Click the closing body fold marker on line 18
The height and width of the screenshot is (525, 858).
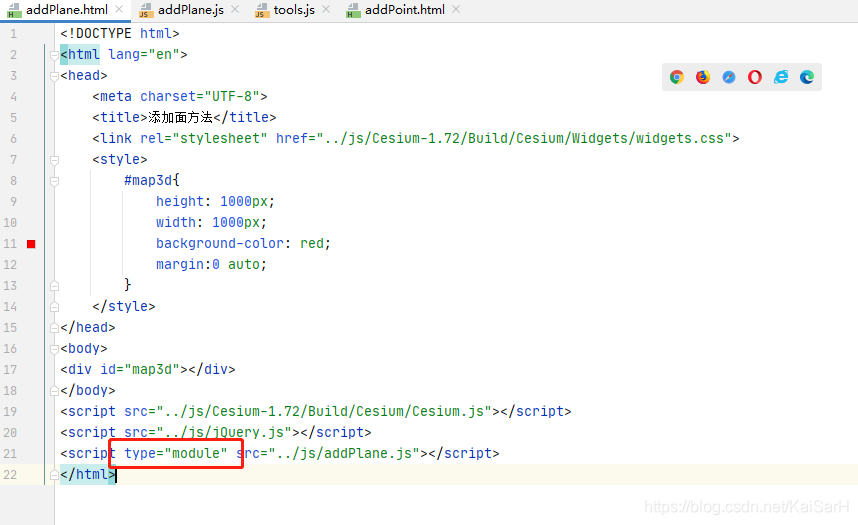click(54, 391)
